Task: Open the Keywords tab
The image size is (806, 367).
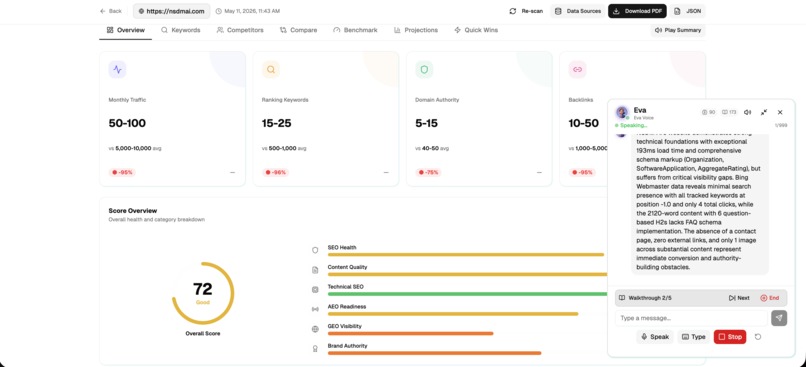Action: pos(180,30)
